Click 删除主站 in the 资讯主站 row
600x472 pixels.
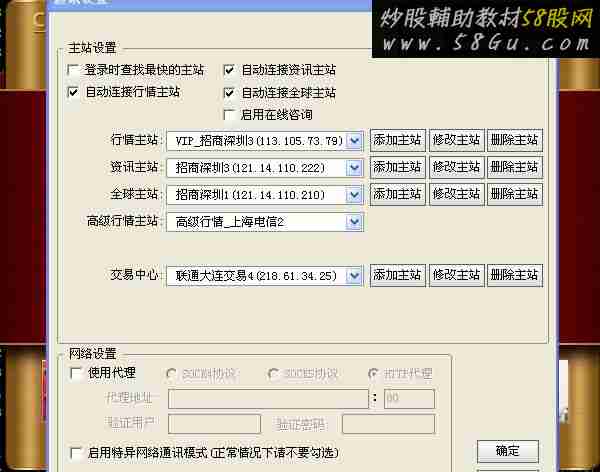point(515,167)
